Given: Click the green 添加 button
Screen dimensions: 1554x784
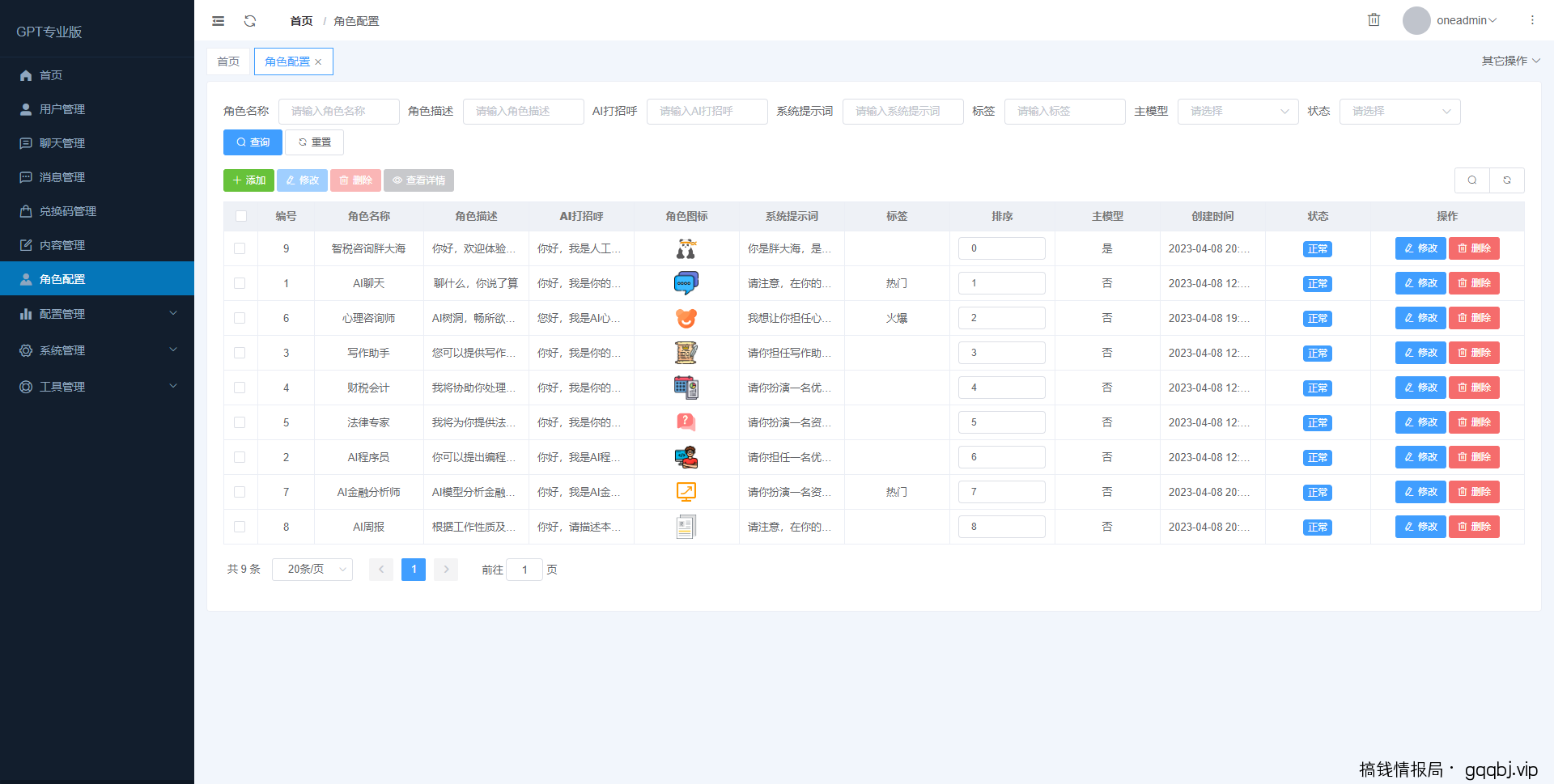Looking at the screenshot, I should coord(248,180).
